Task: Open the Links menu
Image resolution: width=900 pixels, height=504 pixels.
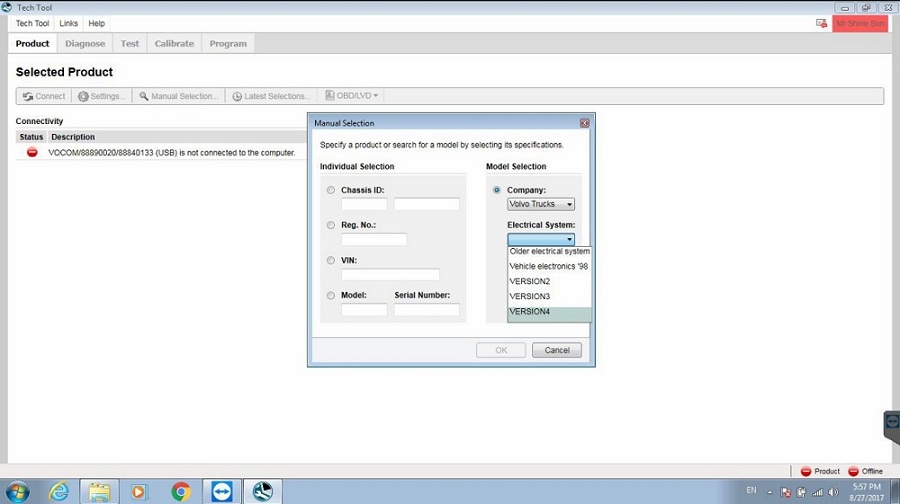Action: [68, 23]
